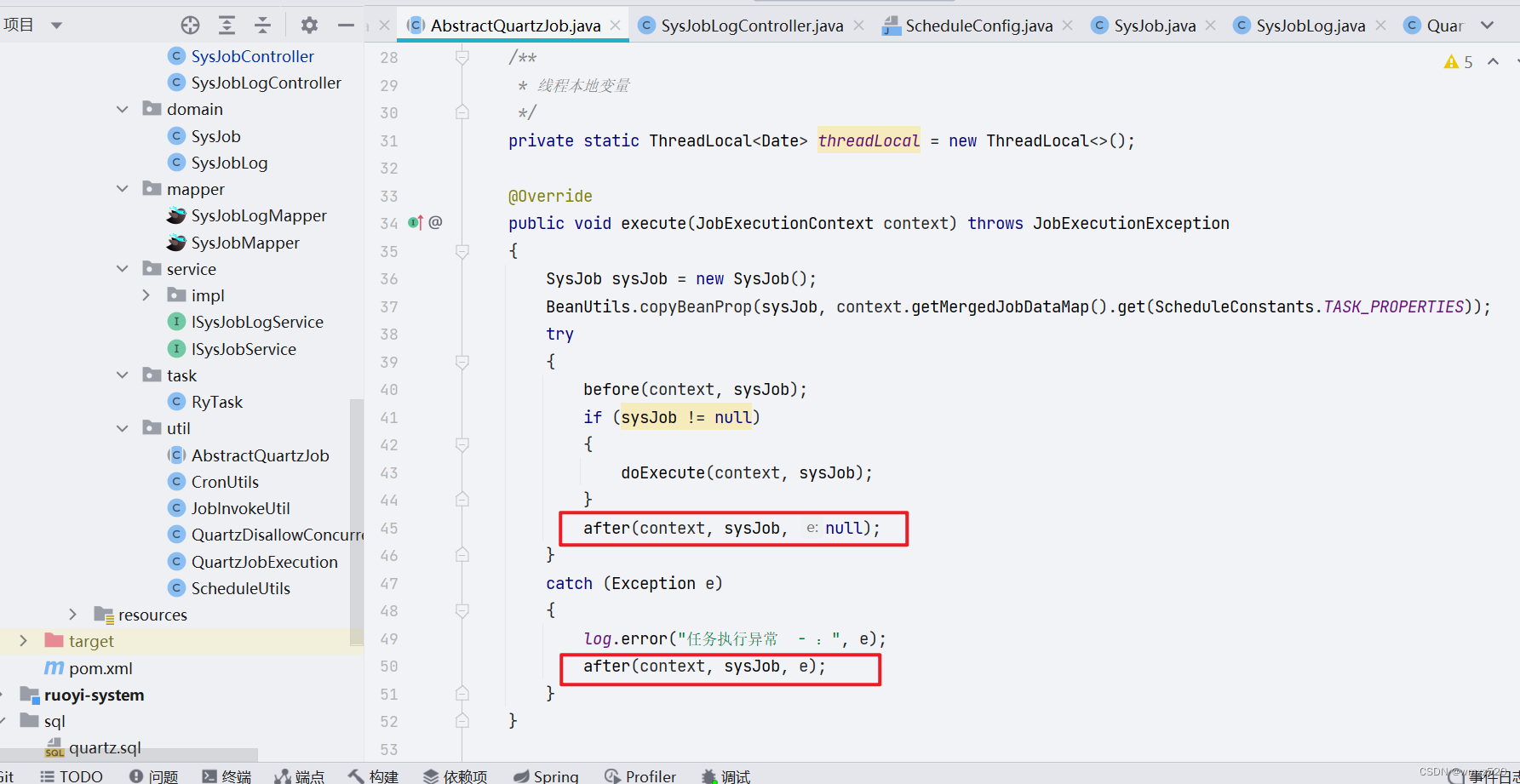The image size is (1520, 784).
Task: Close the SysJob.java tab
Action: coord(1211,26)
